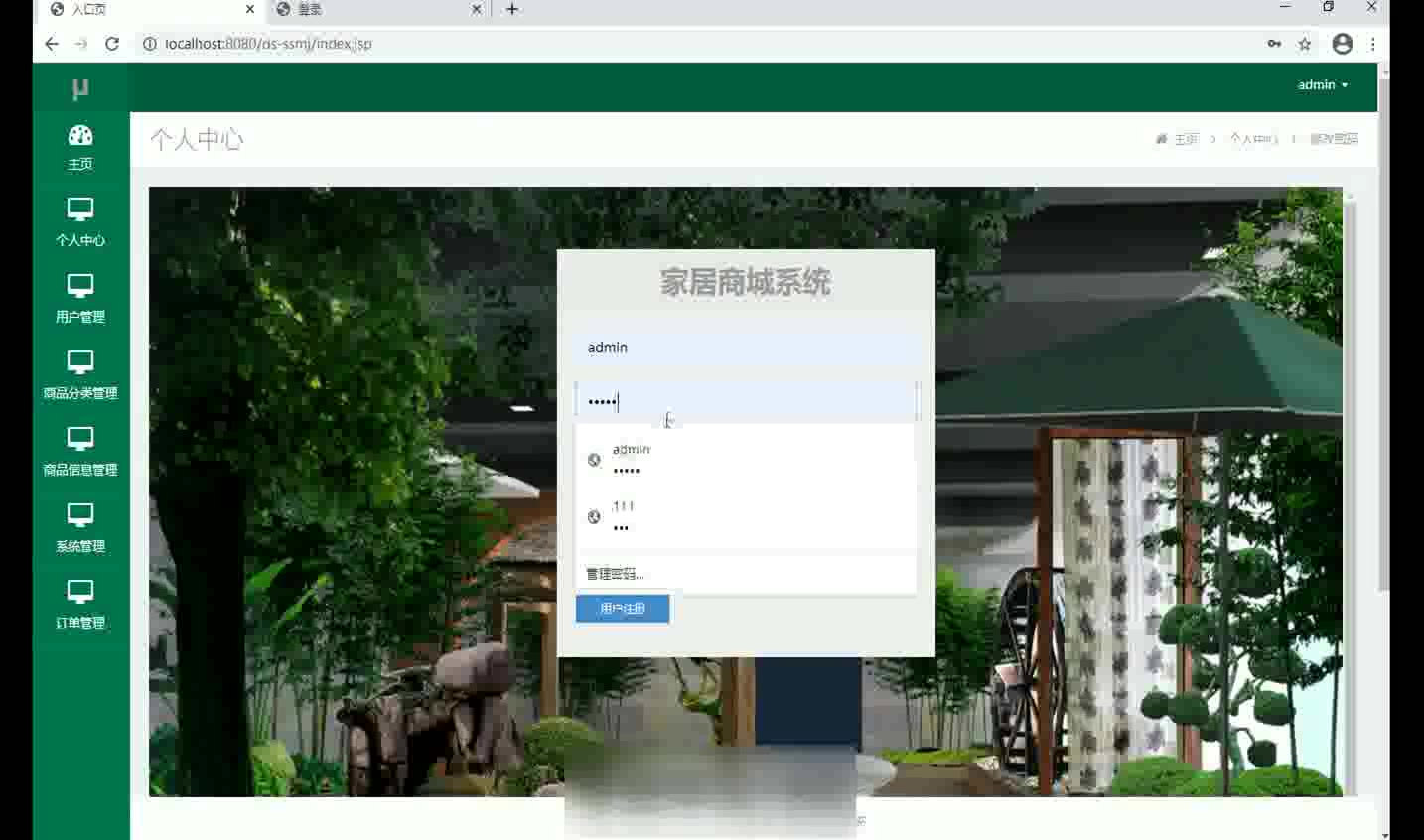The height and width of the screenshot is (840, 1424).
Task: Click the 家居商城系统 title text
Action: [746, 282]
